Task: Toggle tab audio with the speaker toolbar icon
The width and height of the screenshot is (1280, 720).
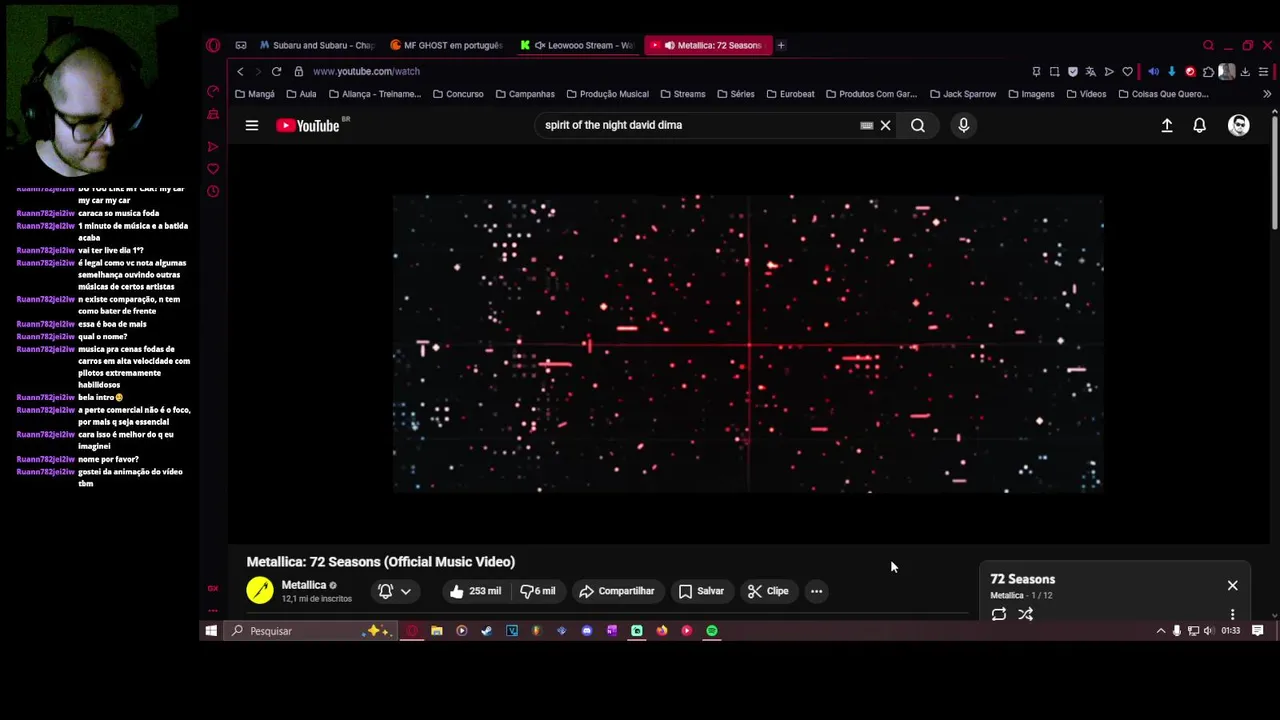Action: point(1153,71)
